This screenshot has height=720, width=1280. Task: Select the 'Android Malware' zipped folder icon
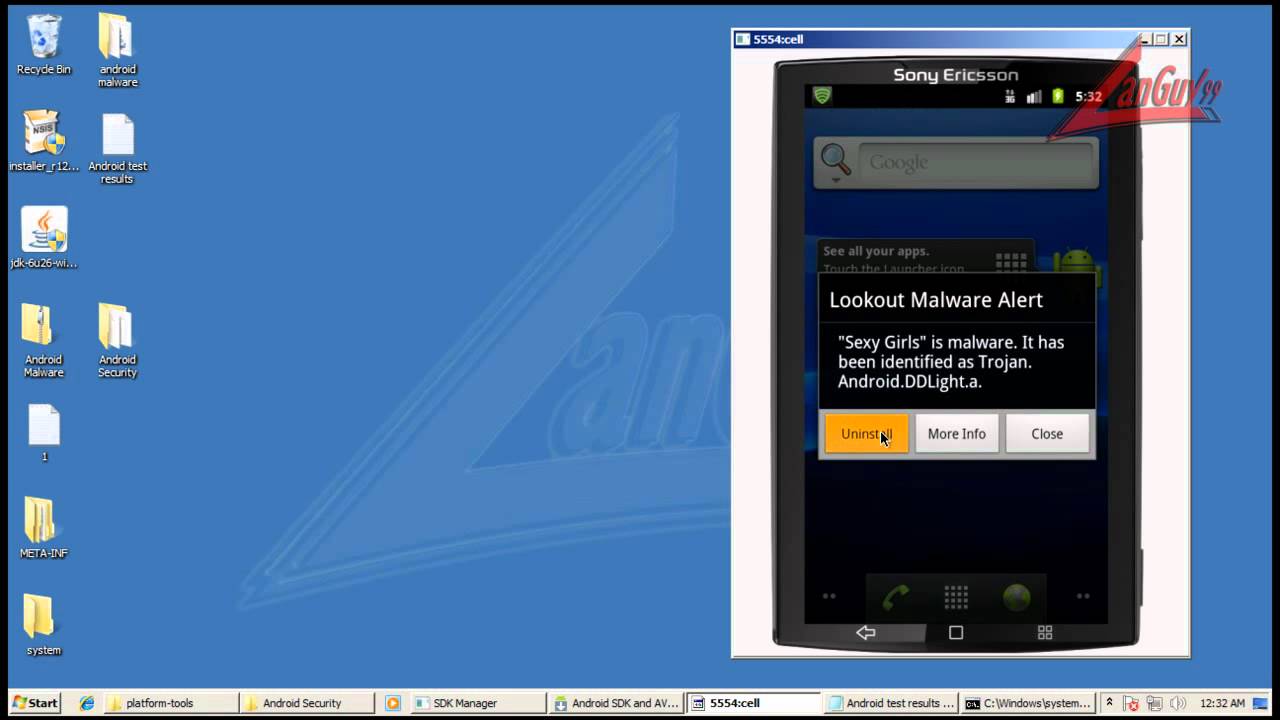[44, 341]
